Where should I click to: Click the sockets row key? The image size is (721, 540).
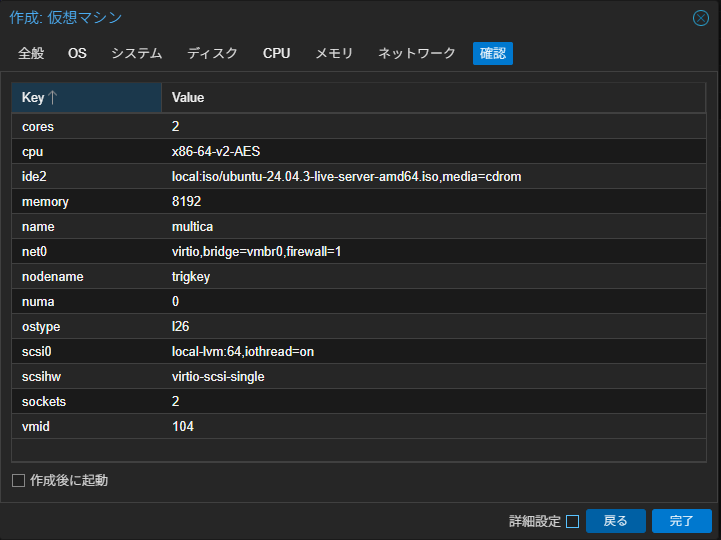[44, 402]
